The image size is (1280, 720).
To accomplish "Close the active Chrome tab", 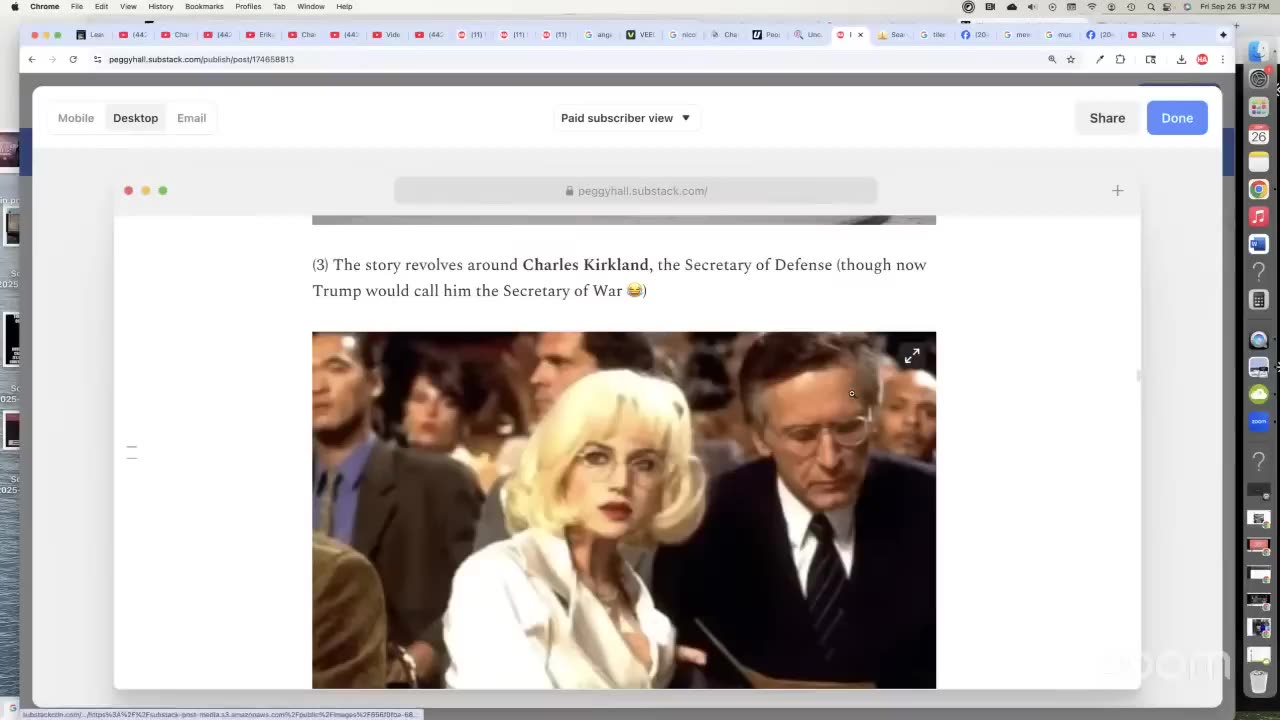I will point(860,35).
